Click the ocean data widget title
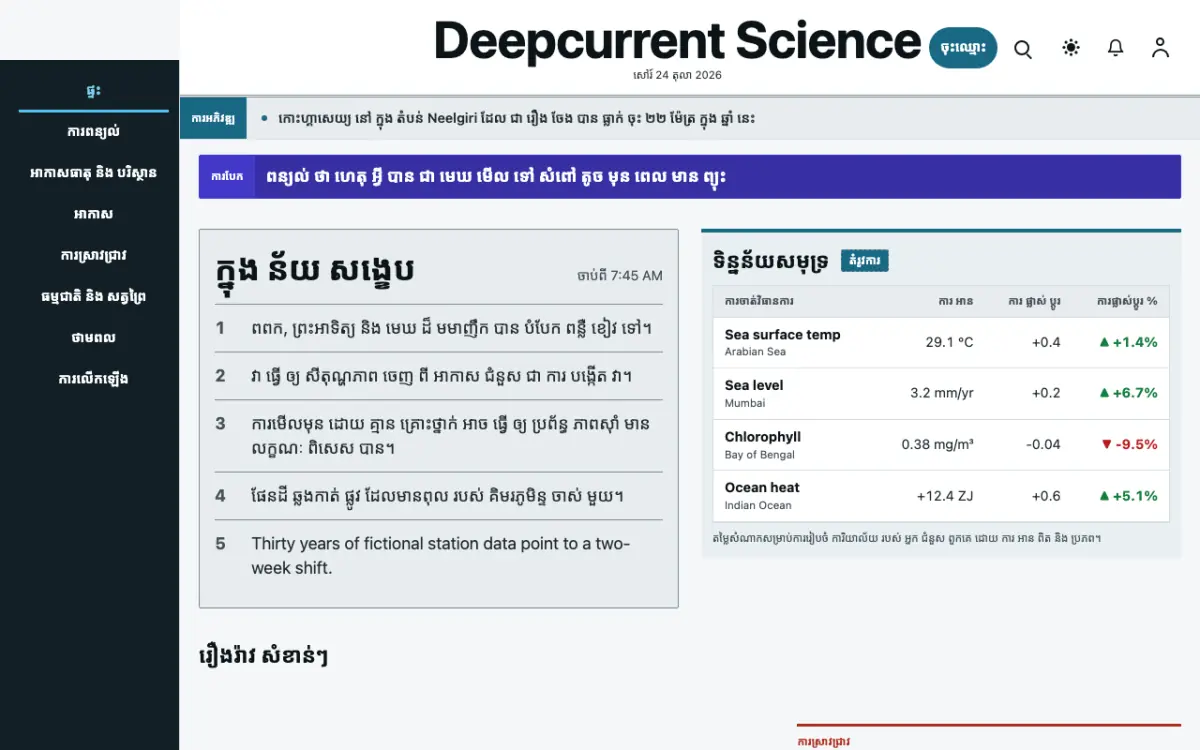The width and height of the screenshot is (1200, 750). (x=770, y=260)
